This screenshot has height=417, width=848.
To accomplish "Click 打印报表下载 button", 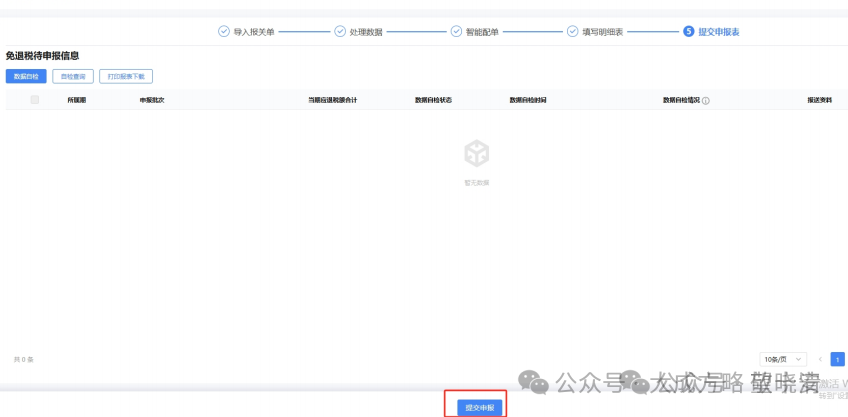I will coord(126,76).
